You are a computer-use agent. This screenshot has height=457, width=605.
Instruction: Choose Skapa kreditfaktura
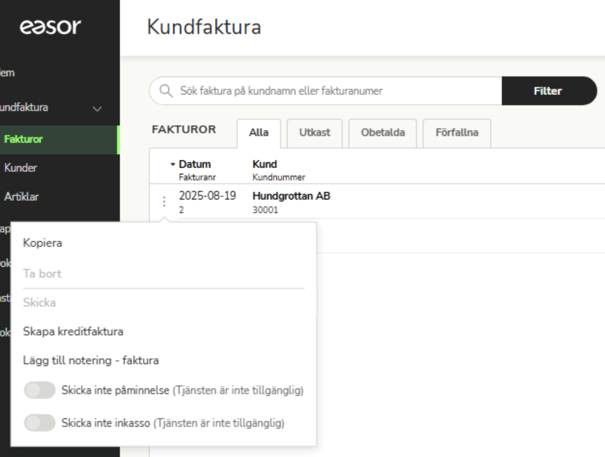click(73, 331)
